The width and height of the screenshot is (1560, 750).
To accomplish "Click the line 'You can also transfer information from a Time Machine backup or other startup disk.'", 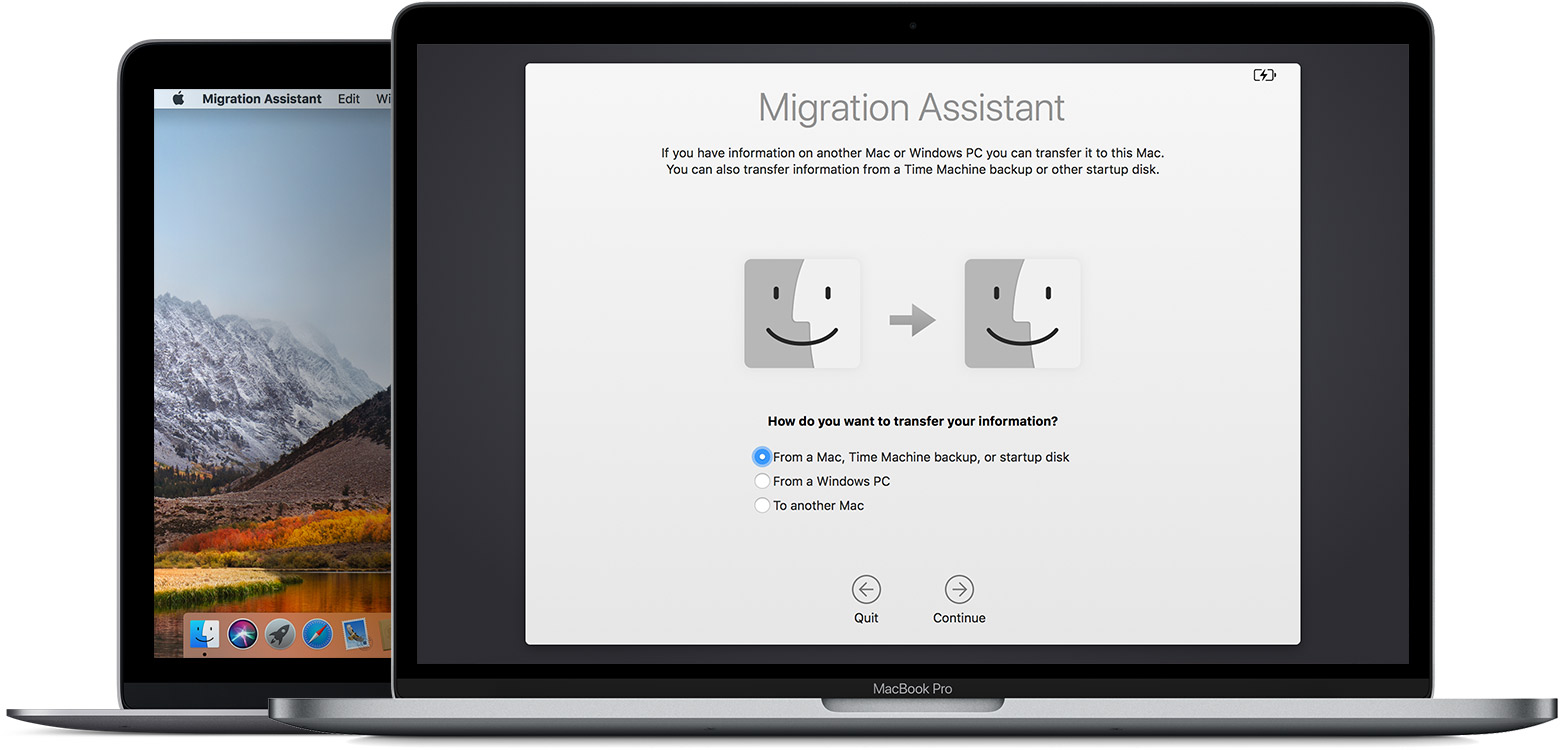I will (912, 169).
